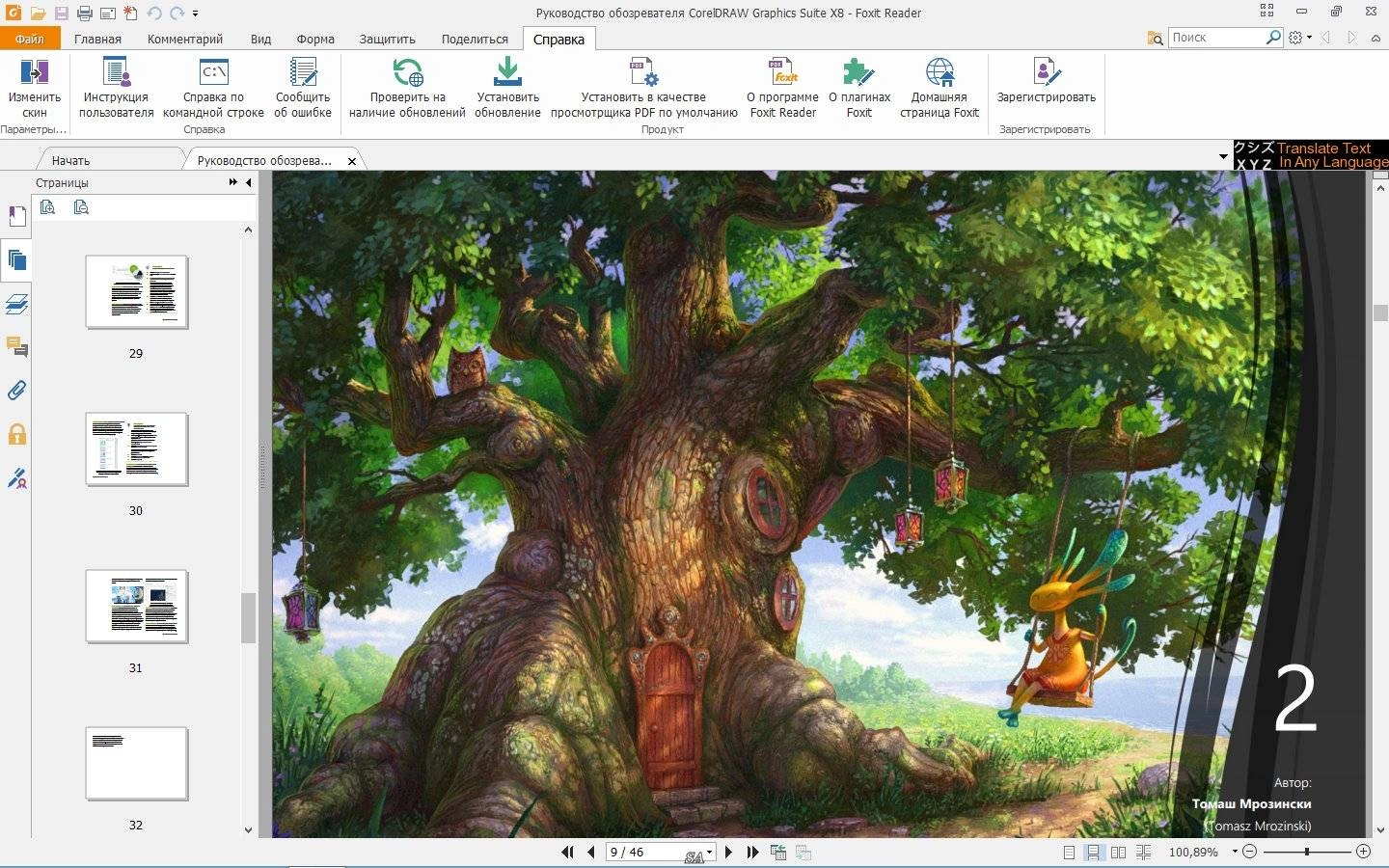The image size is (1389, 868).
Task: Select single page view mode
Action: point(1069,853)
